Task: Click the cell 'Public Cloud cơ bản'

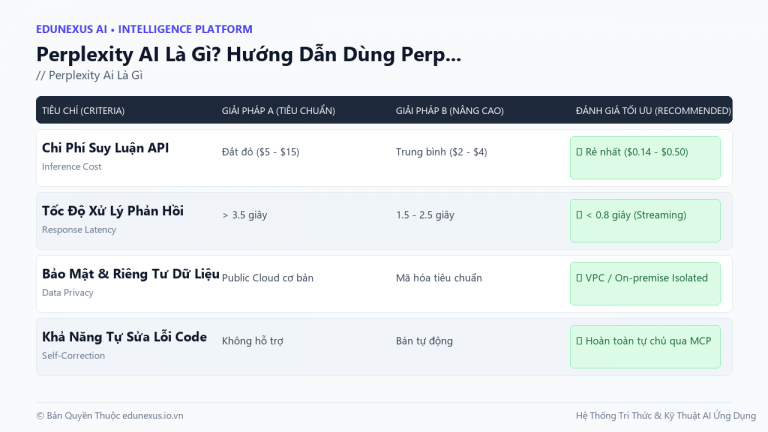Action: 267,278
